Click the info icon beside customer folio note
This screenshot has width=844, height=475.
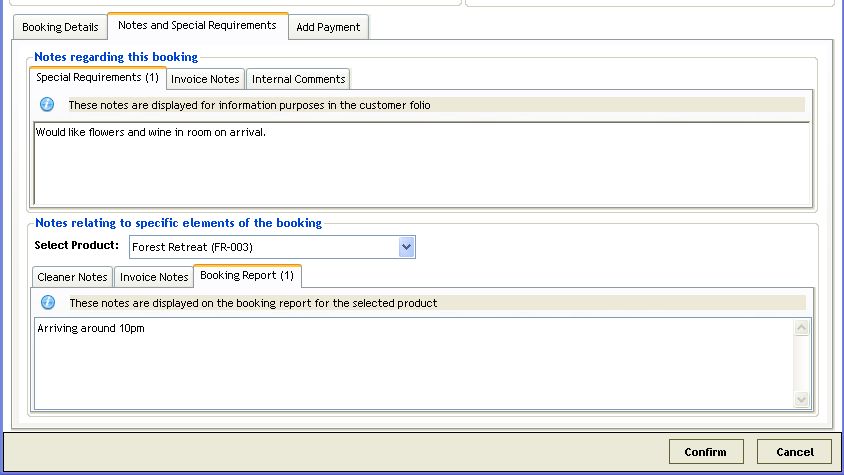[47, 104]
